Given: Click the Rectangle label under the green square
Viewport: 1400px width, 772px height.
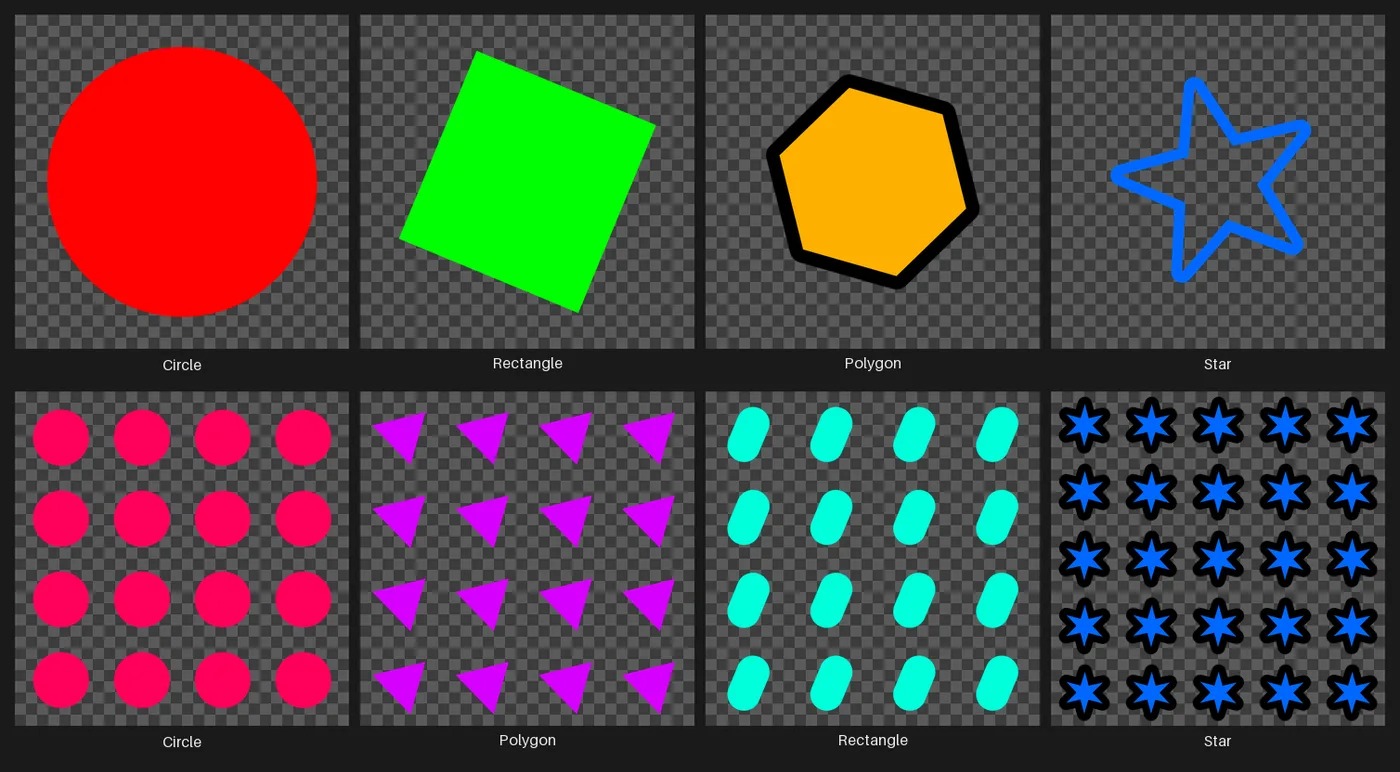Looking at the screenshot, I should coord(527,364).
